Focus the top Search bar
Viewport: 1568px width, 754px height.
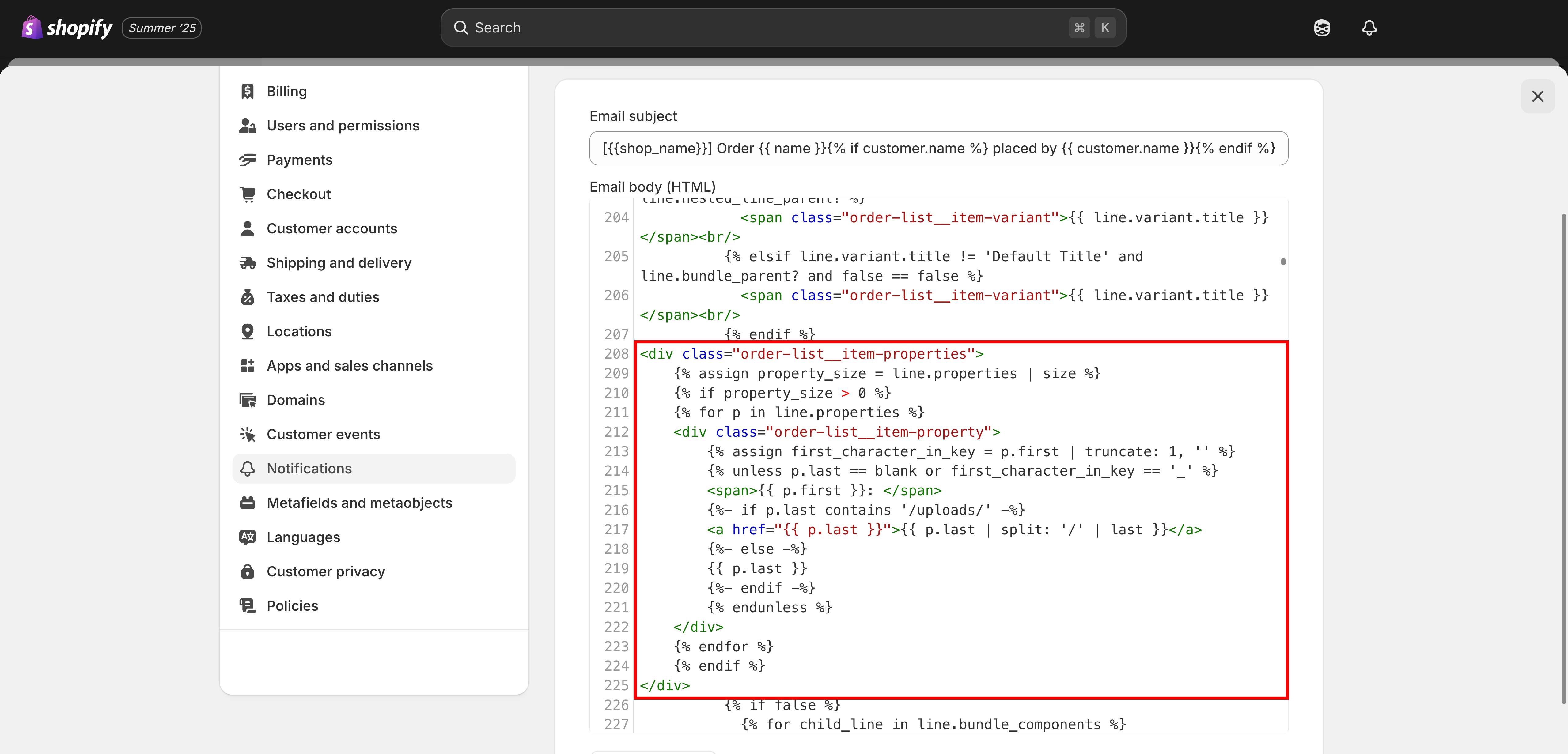point(783,27)
